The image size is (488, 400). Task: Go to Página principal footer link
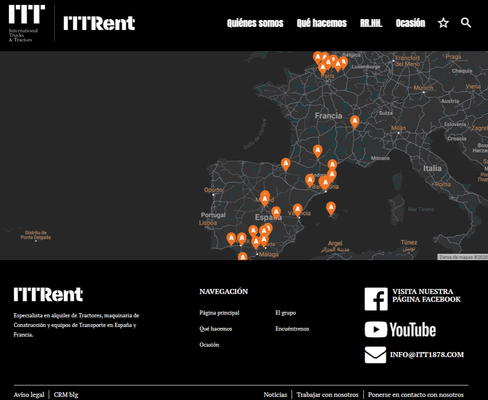[x=219, y=313]
